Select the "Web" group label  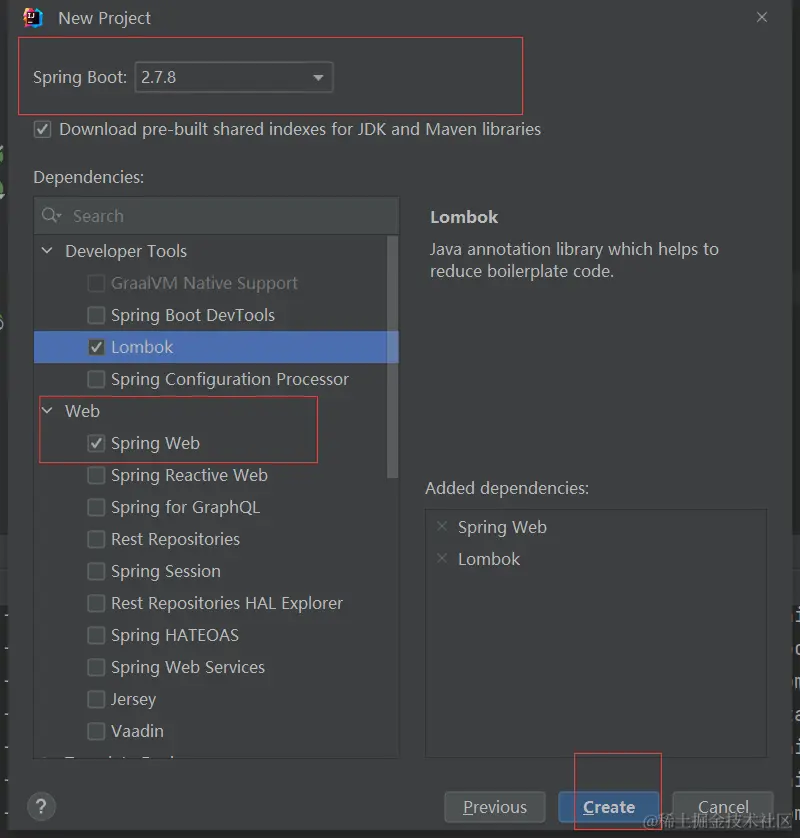(82, 411)
